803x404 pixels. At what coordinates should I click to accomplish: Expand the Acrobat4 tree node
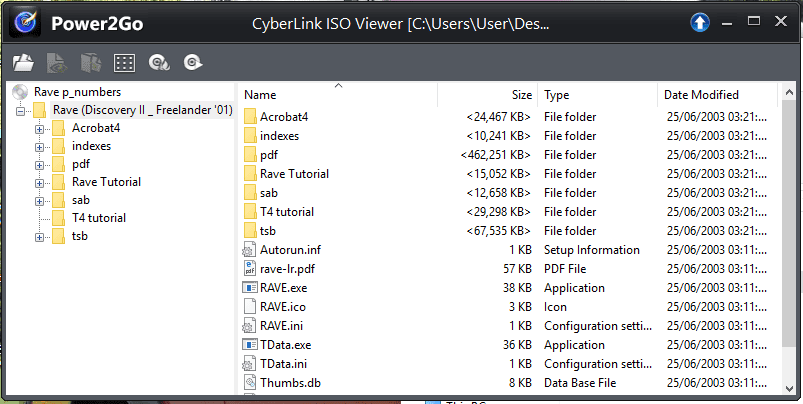[x=39, y=129]
